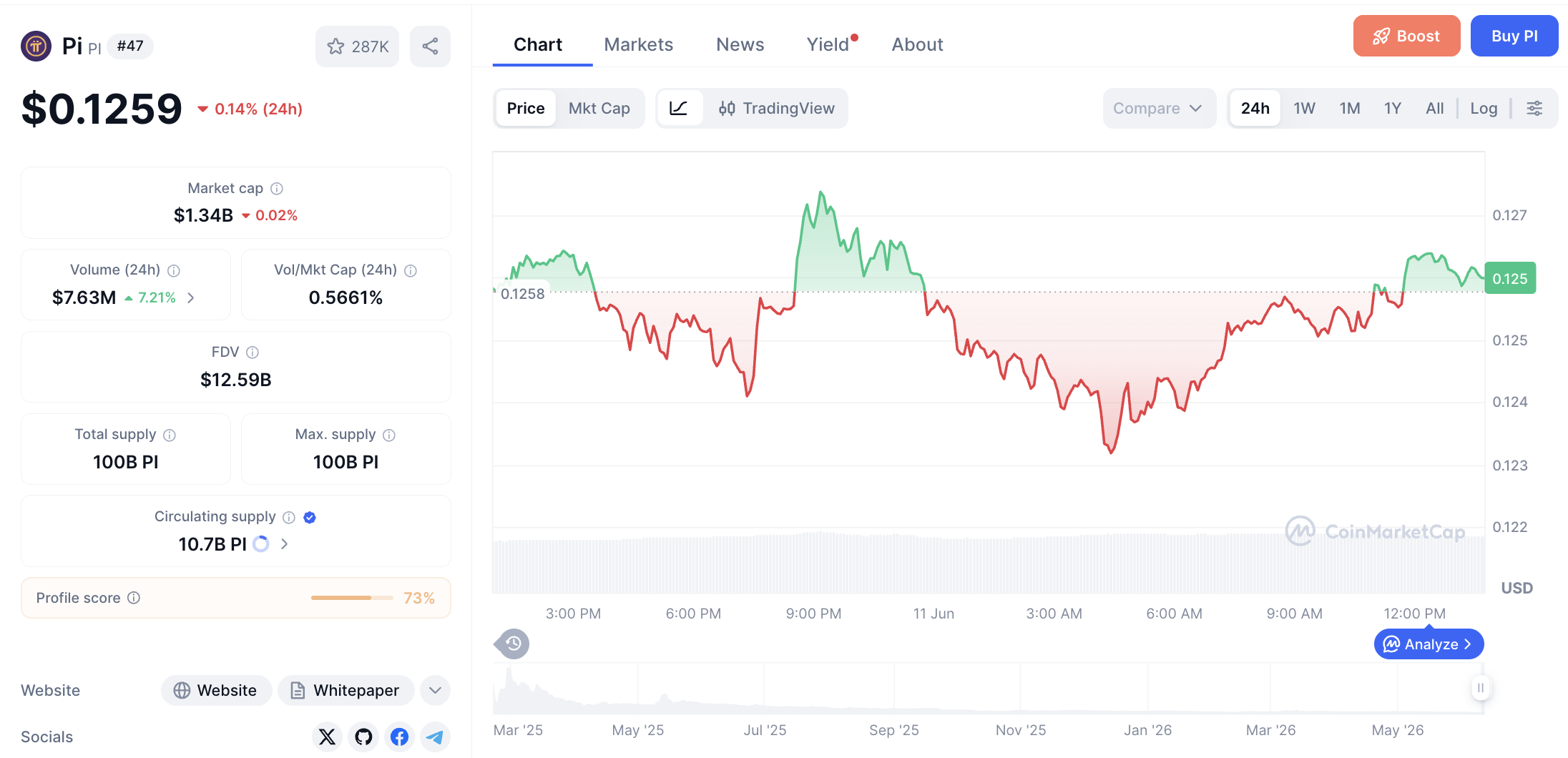This screenshot has width=1568, height=758.
Task: Open the share icon button
Action: pos(430,46)
